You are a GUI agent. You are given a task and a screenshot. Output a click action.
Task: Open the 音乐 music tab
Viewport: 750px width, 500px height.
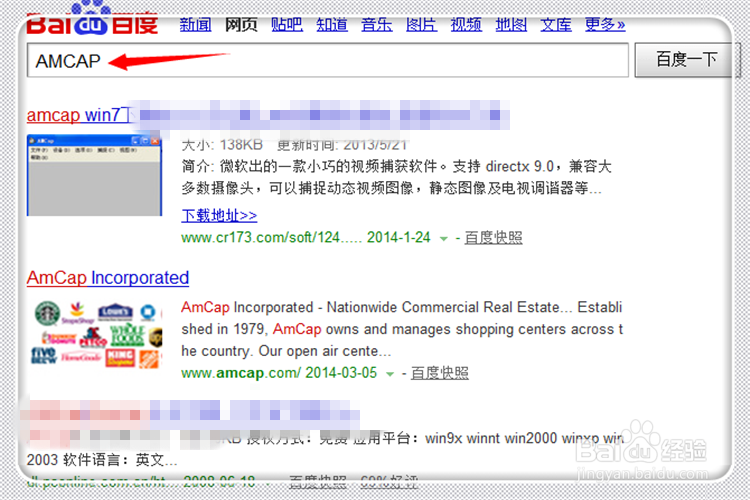(376, 24)
